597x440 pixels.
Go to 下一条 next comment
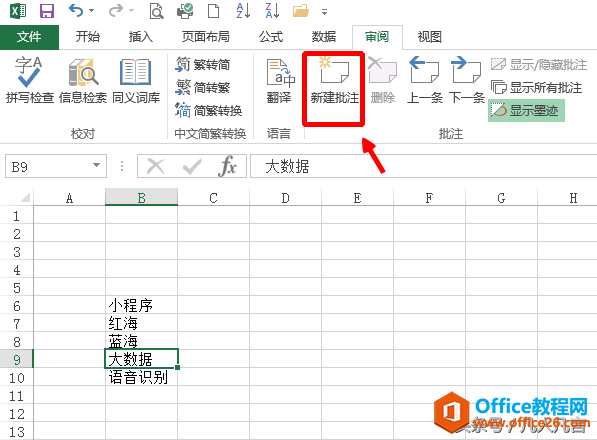[x=466, y=80]
